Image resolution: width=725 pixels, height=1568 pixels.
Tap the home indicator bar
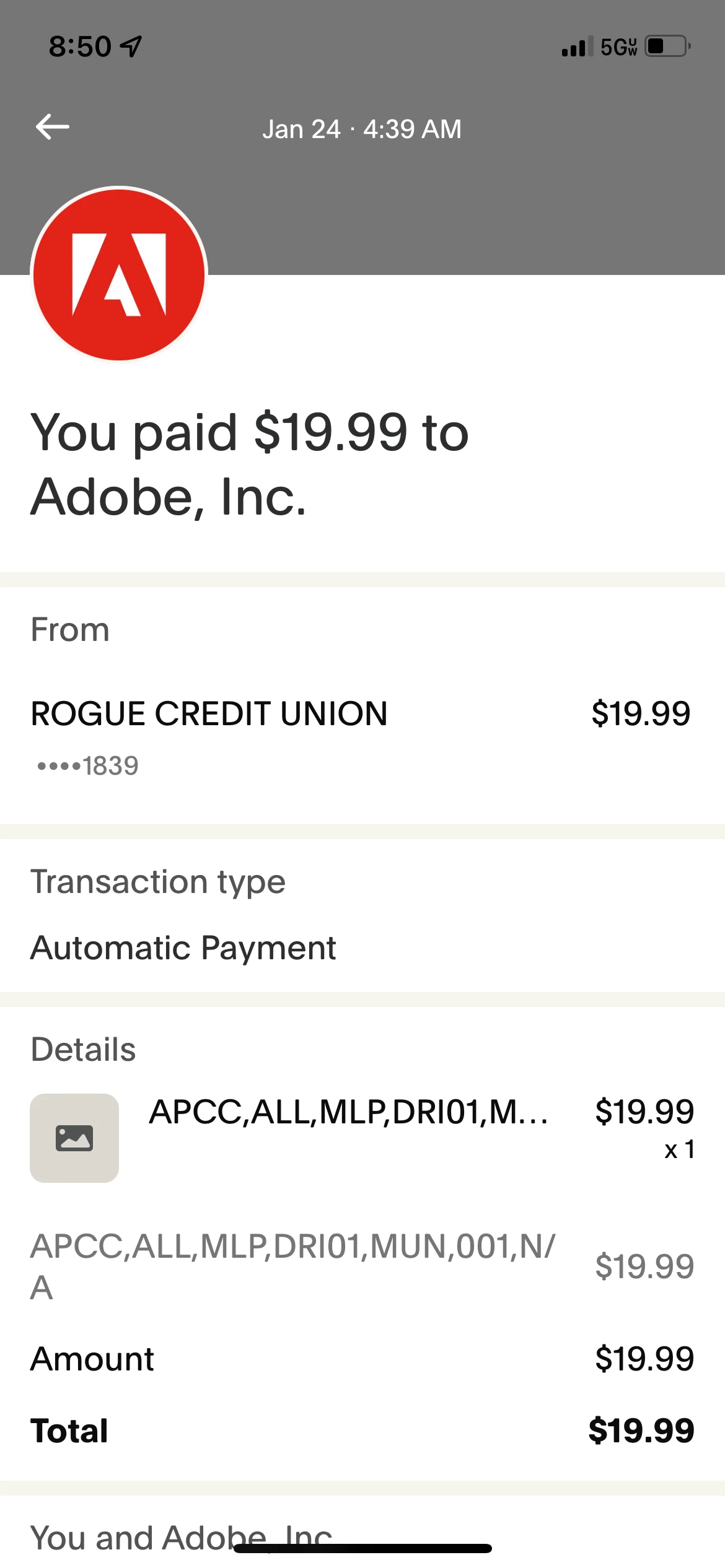[x=362, y=1548]
